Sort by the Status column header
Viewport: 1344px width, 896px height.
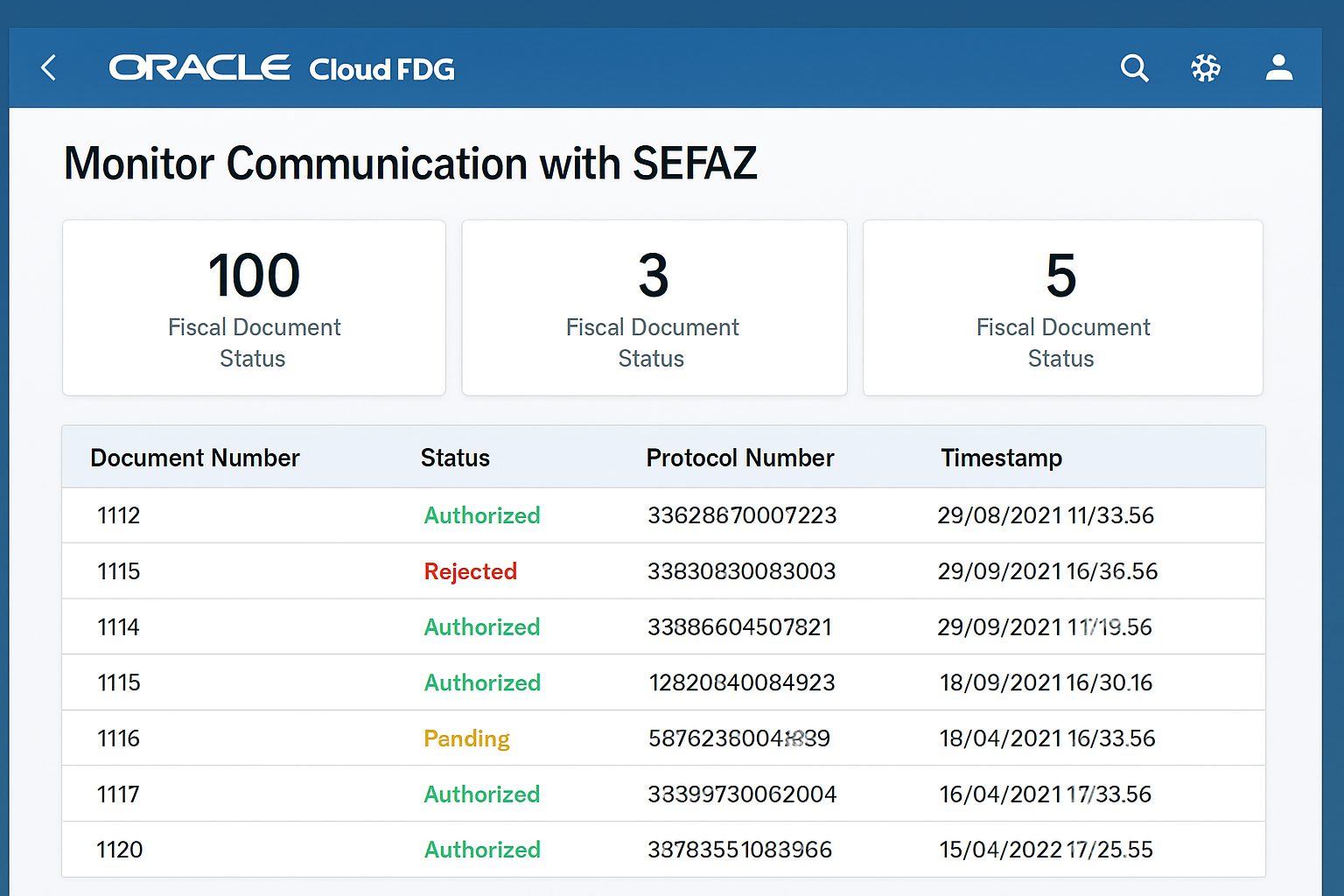(455, 457)
